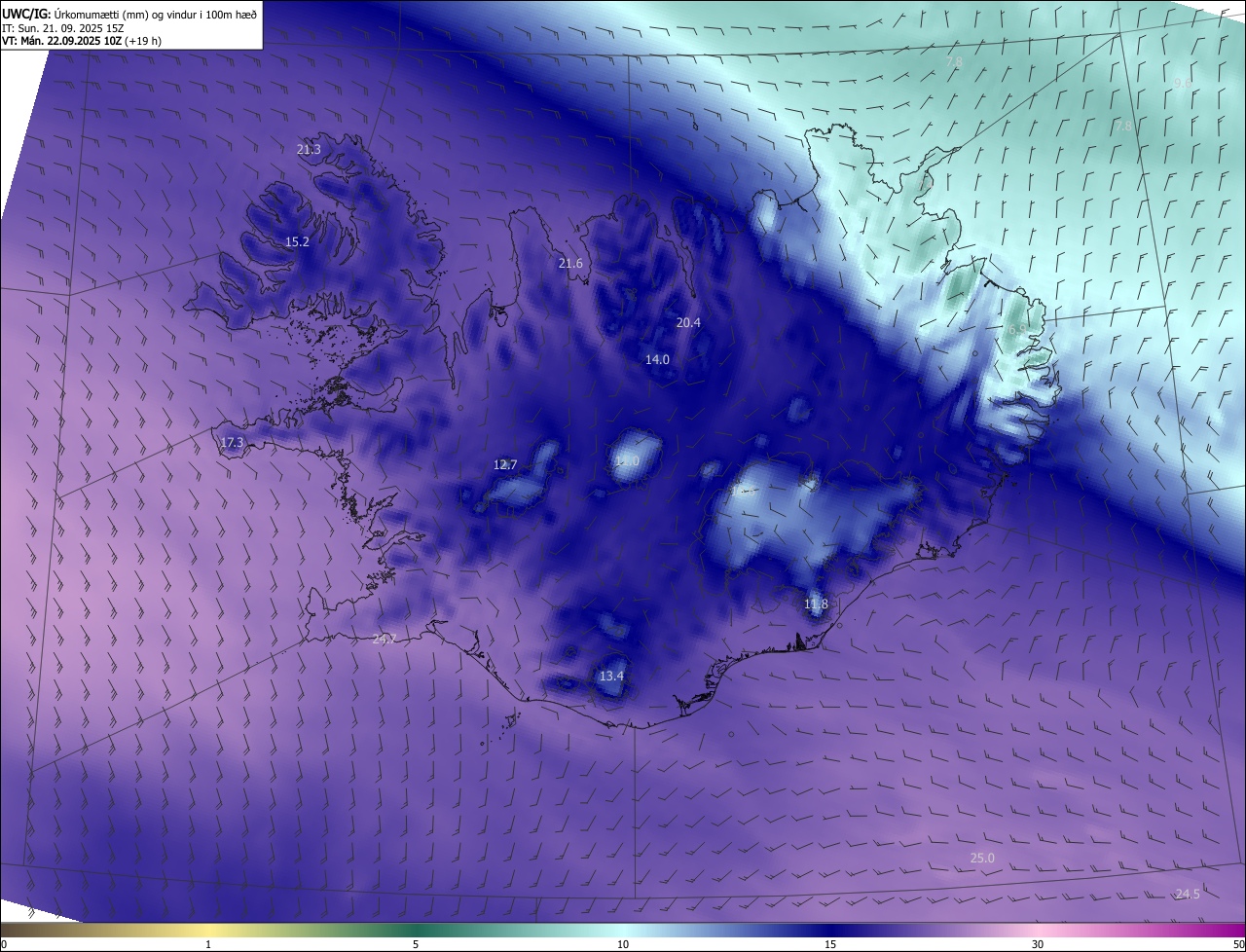This screenshot has width=1246, height=952.
Task: Click the 13.4 value on the south coast
Action: pyautogui.click(x=611, y=676)
